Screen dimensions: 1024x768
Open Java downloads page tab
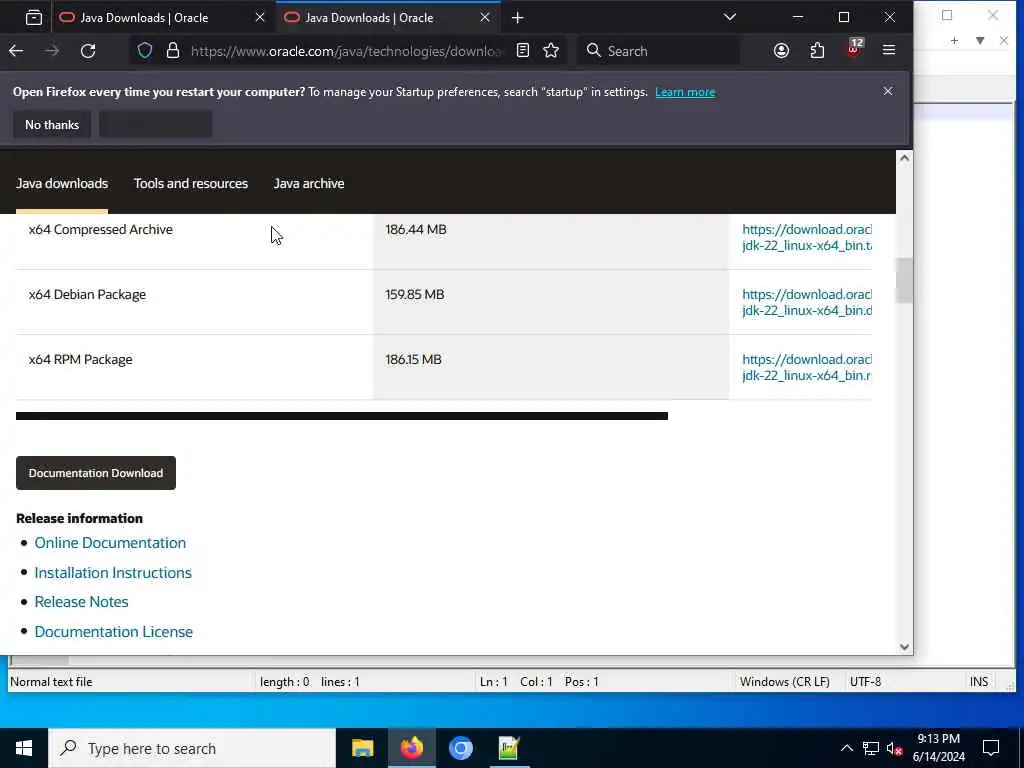pos(62,184)
